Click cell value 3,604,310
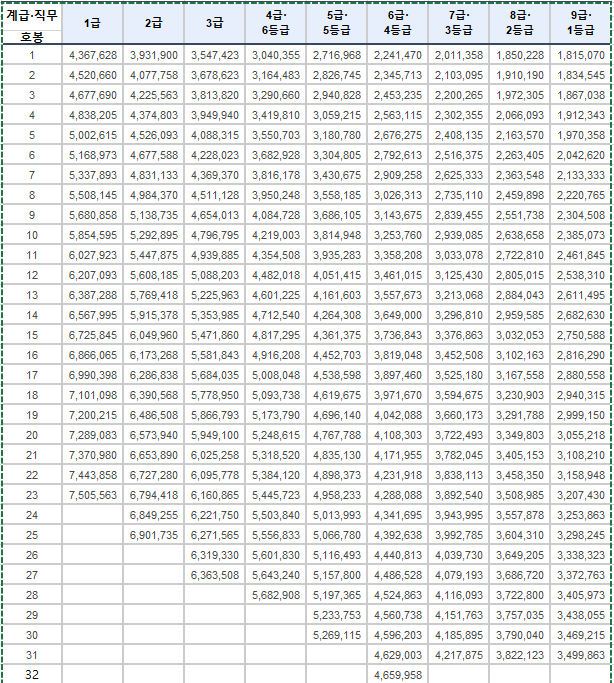 (x=519, y=536)
